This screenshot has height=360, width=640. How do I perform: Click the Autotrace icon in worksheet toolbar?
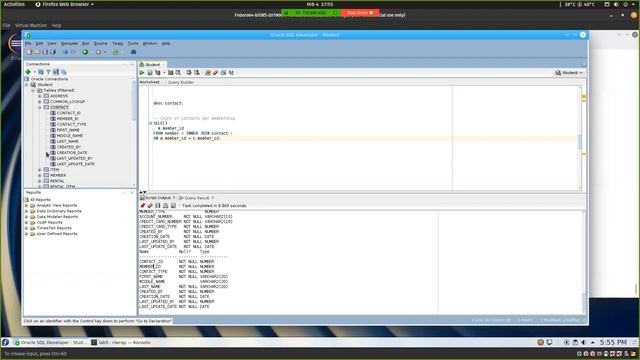171,73
